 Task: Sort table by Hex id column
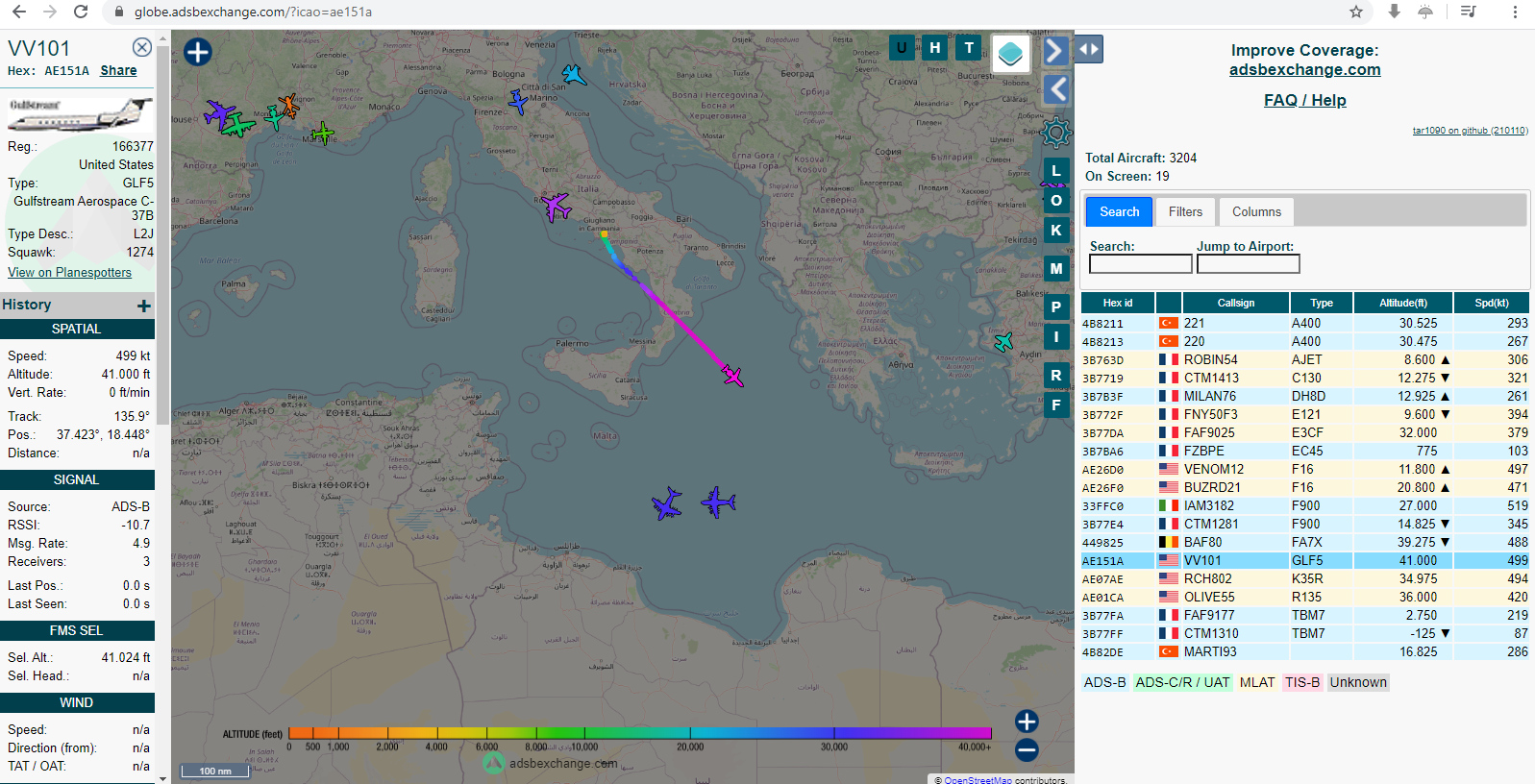[1117, 303]
